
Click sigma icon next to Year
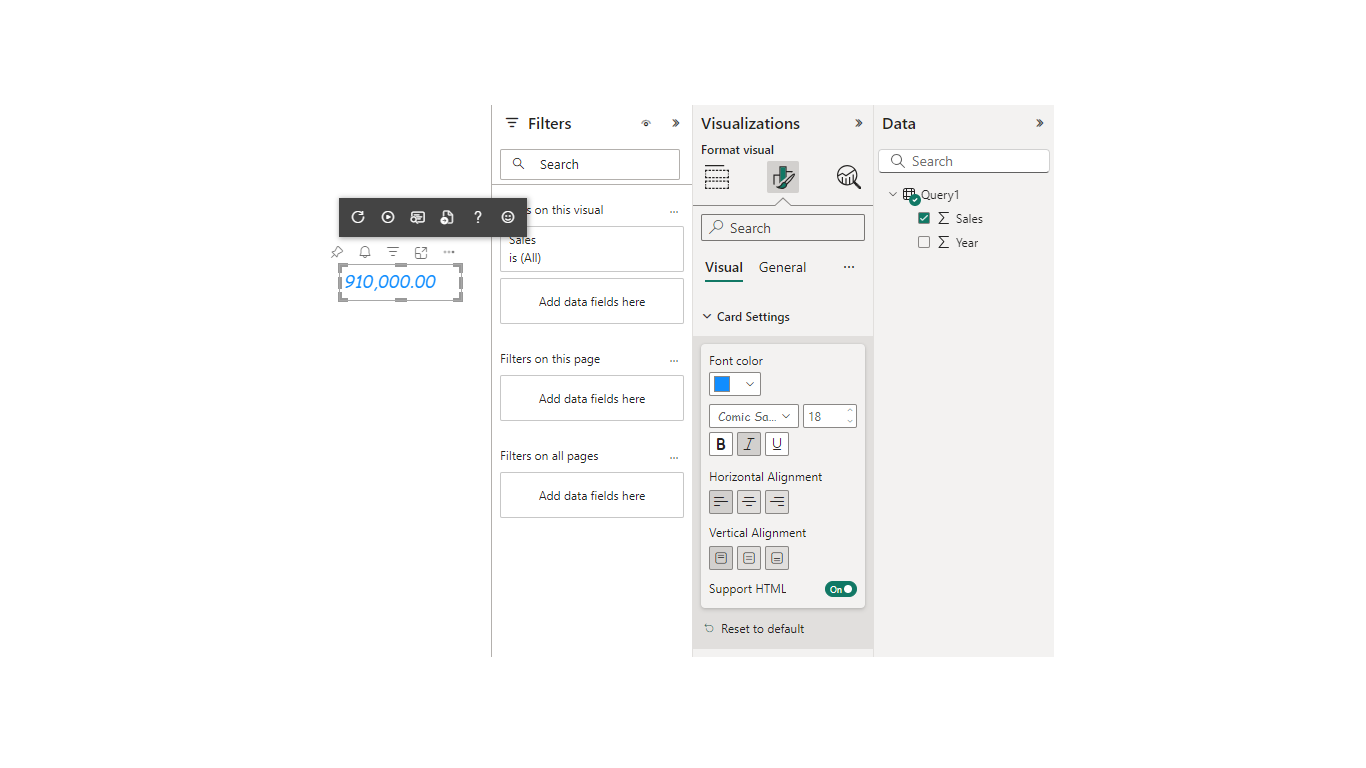click(x=943, y=242)
